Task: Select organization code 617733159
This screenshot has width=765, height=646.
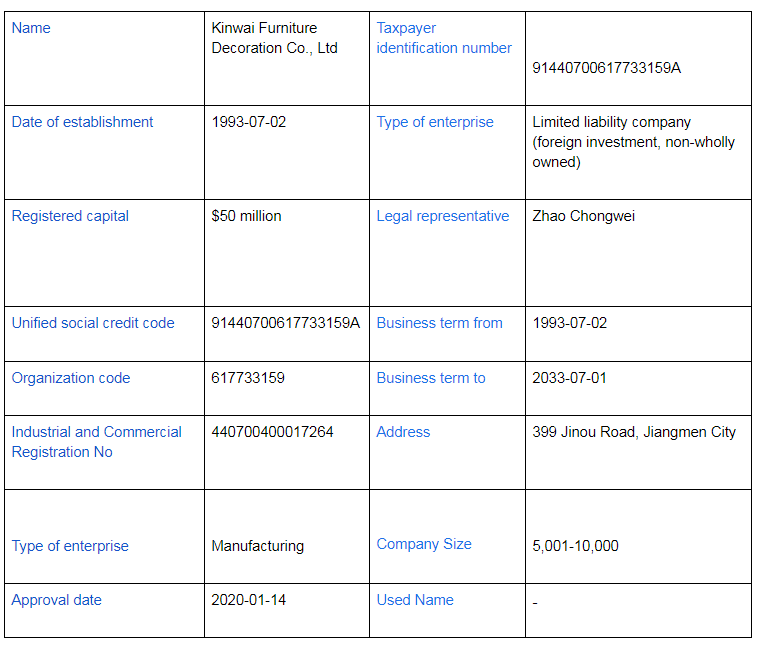Action: pos(248,378)
